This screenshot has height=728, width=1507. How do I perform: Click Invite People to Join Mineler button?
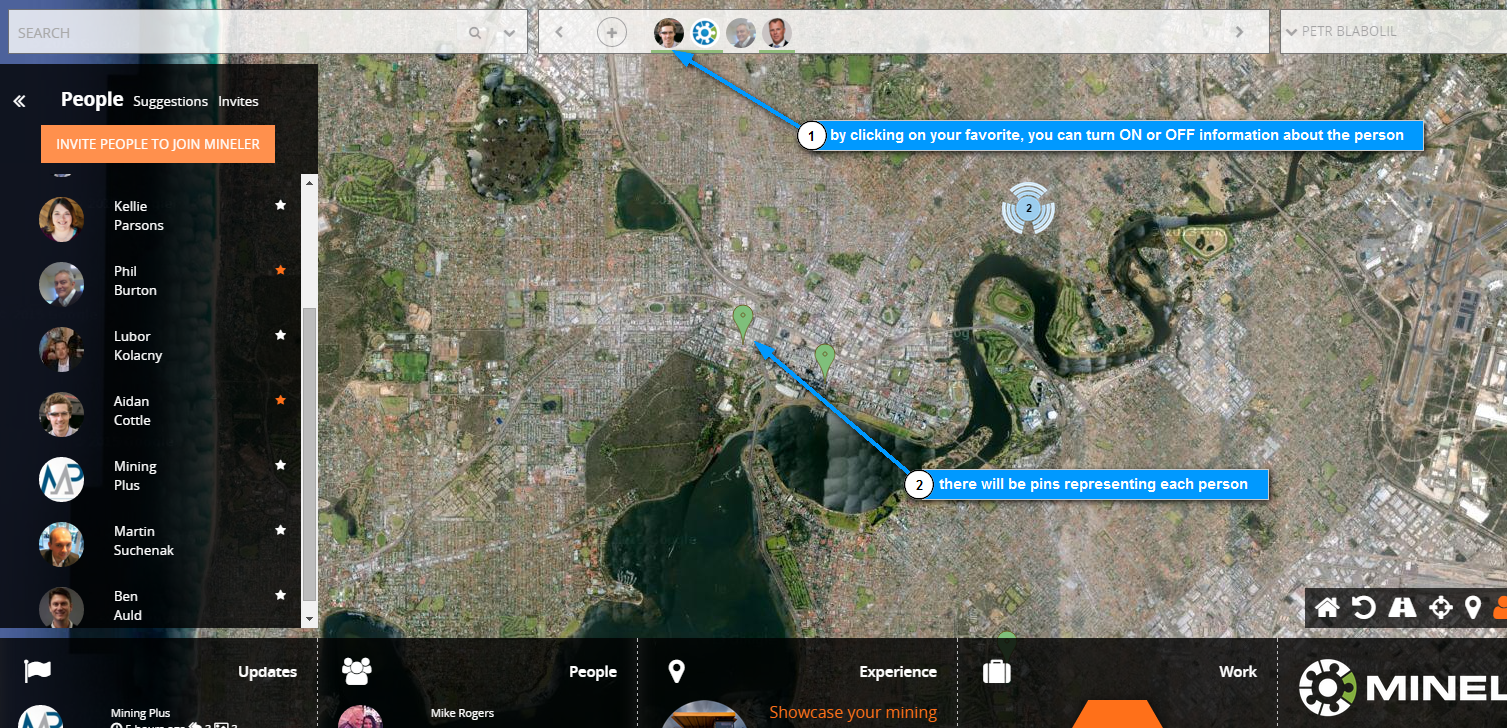pyautogui.click(x=158, y=144)
